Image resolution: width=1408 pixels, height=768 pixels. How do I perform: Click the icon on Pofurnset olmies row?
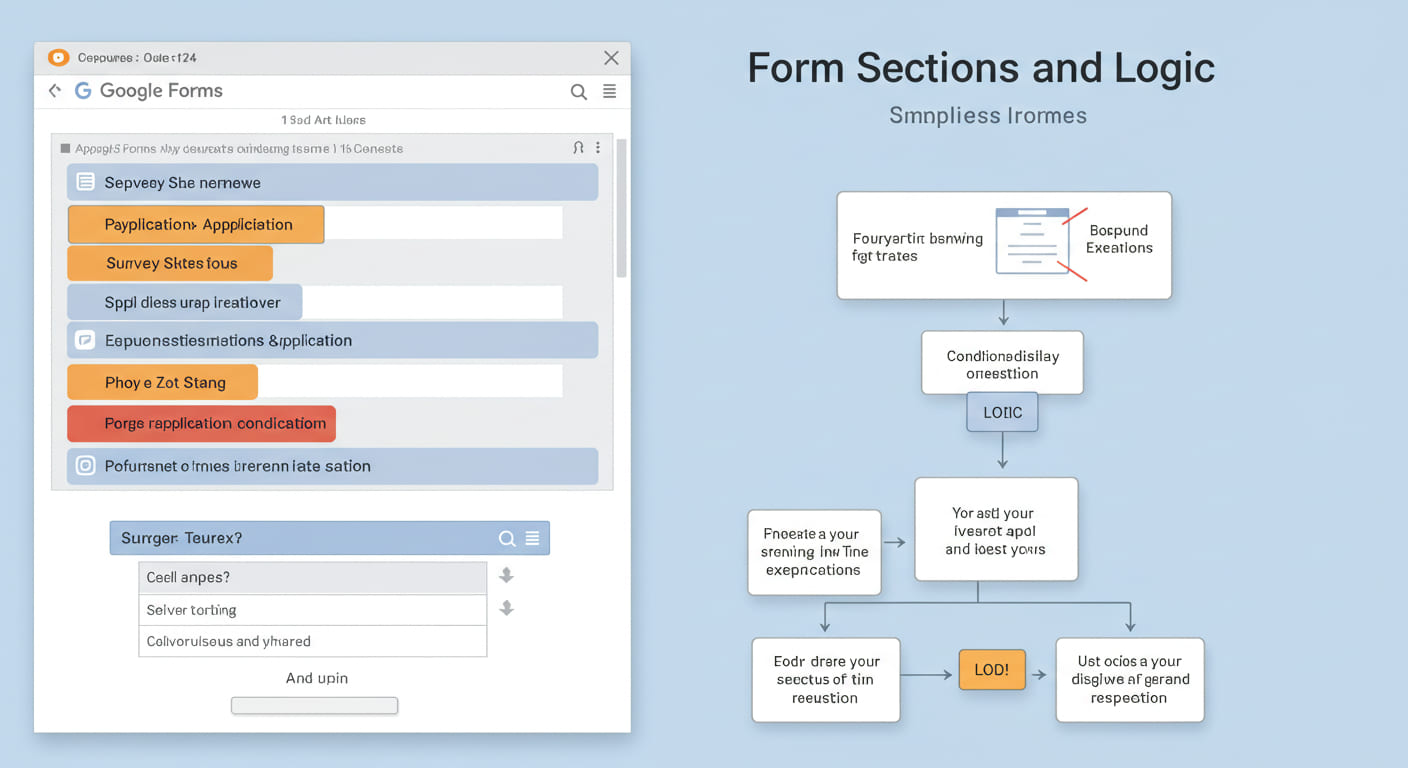click(86, 466)
